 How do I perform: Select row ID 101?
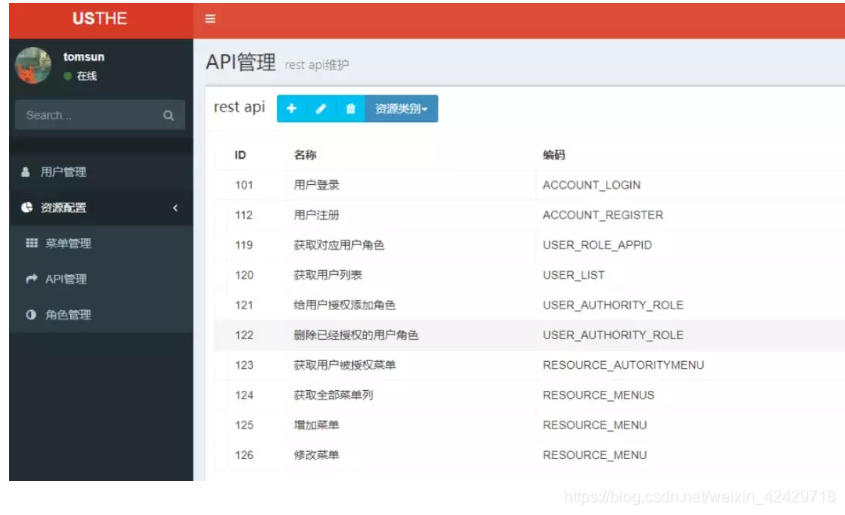244,185
